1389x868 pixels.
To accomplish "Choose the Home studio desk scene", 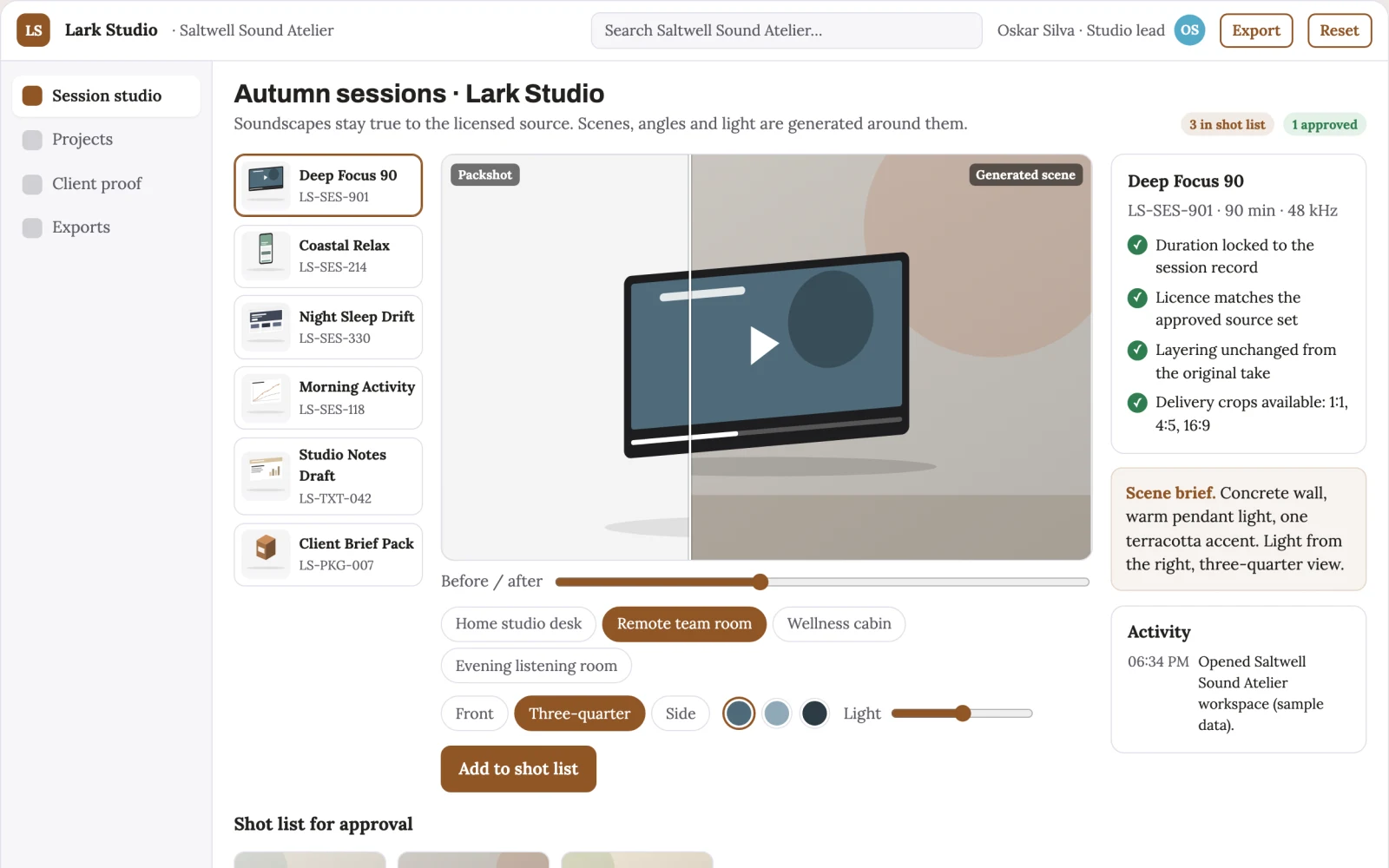I will point(518,624).
